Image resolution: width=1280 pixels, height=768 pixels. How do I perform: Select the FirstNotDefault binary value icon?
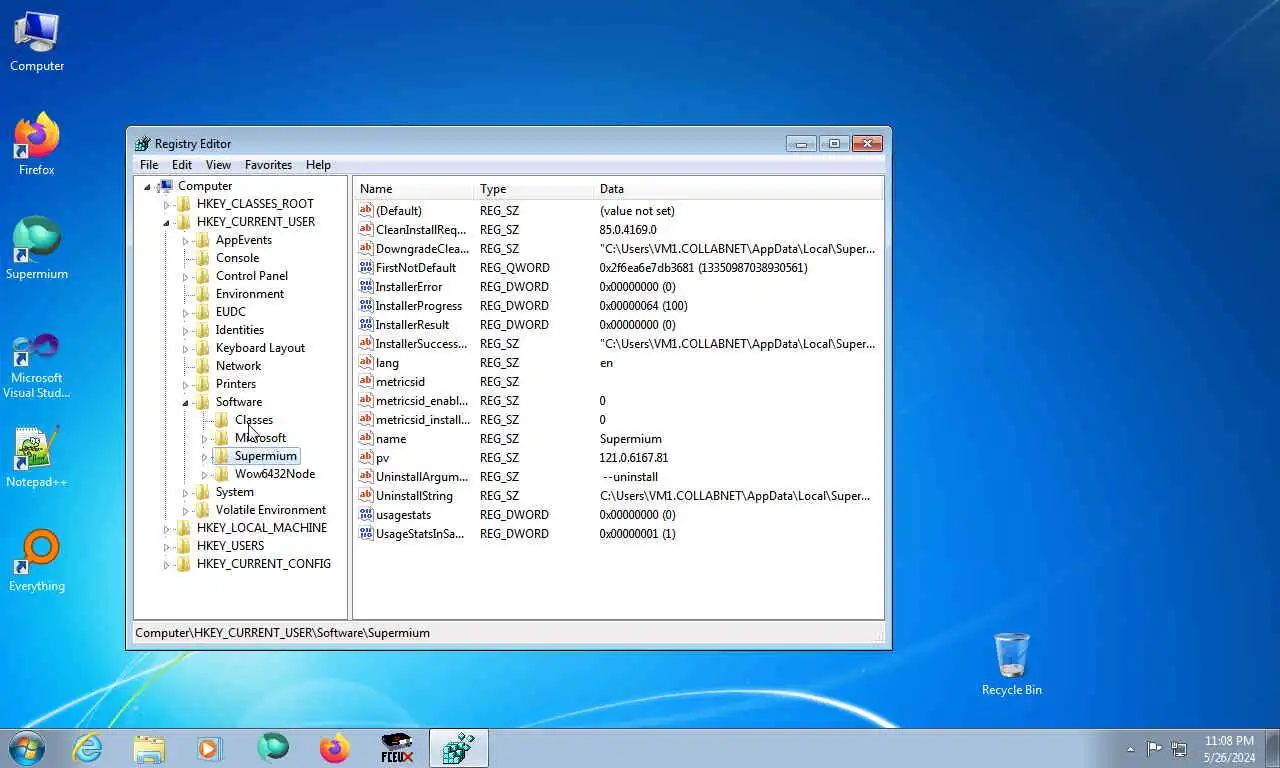(366, 268)
